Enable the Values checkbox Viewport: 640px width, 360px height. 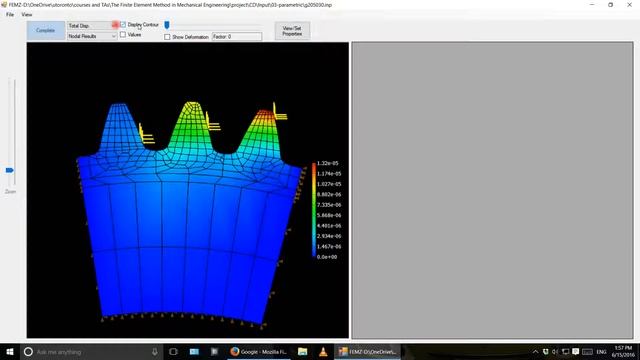point(123,35)
